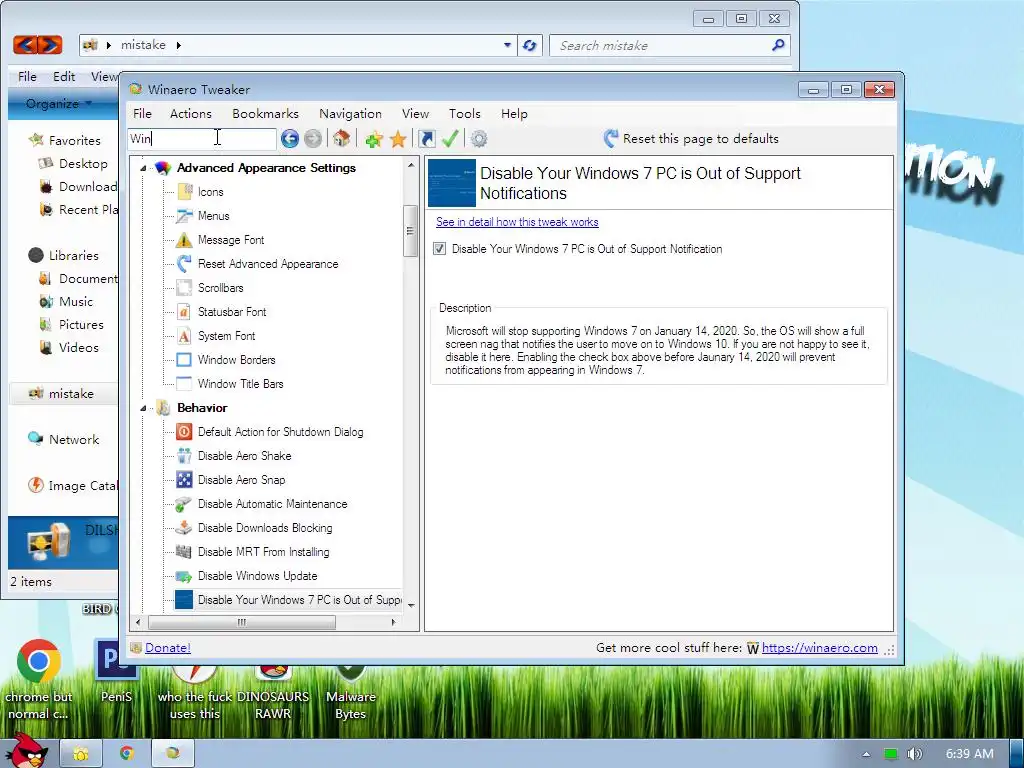Open the Actions menu

coord(191,114)
